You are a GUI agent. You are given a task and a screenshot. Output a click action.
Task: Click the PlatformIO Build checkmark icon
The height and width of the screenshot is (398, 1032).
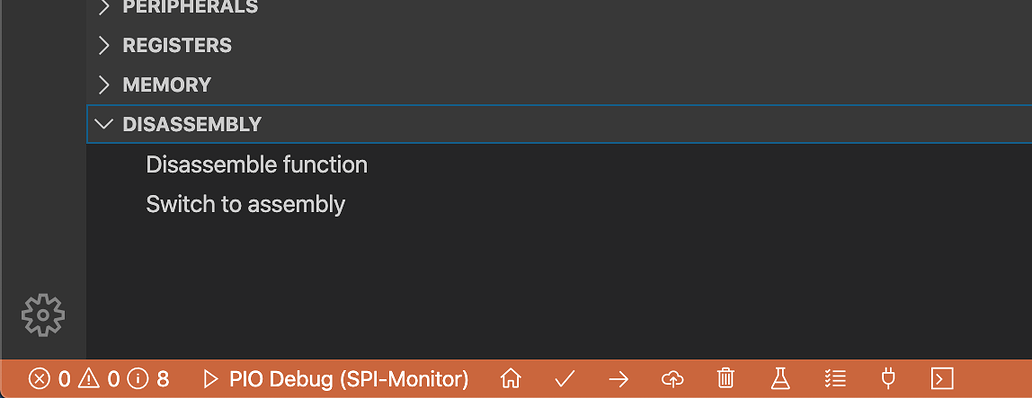click(x=565, y=378)
